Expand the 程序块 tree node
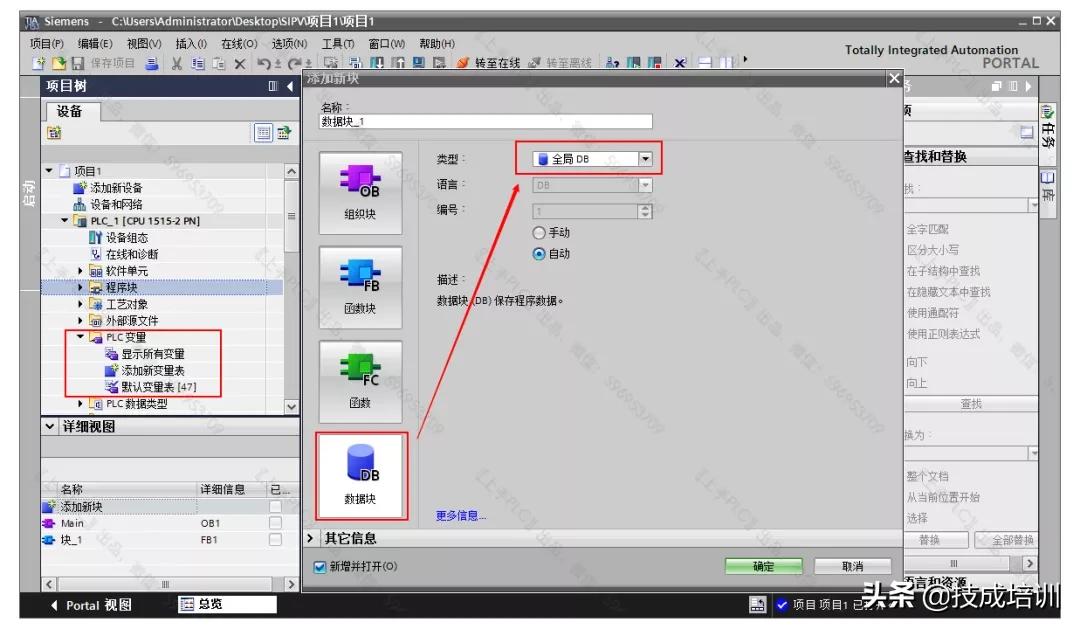 80,287
